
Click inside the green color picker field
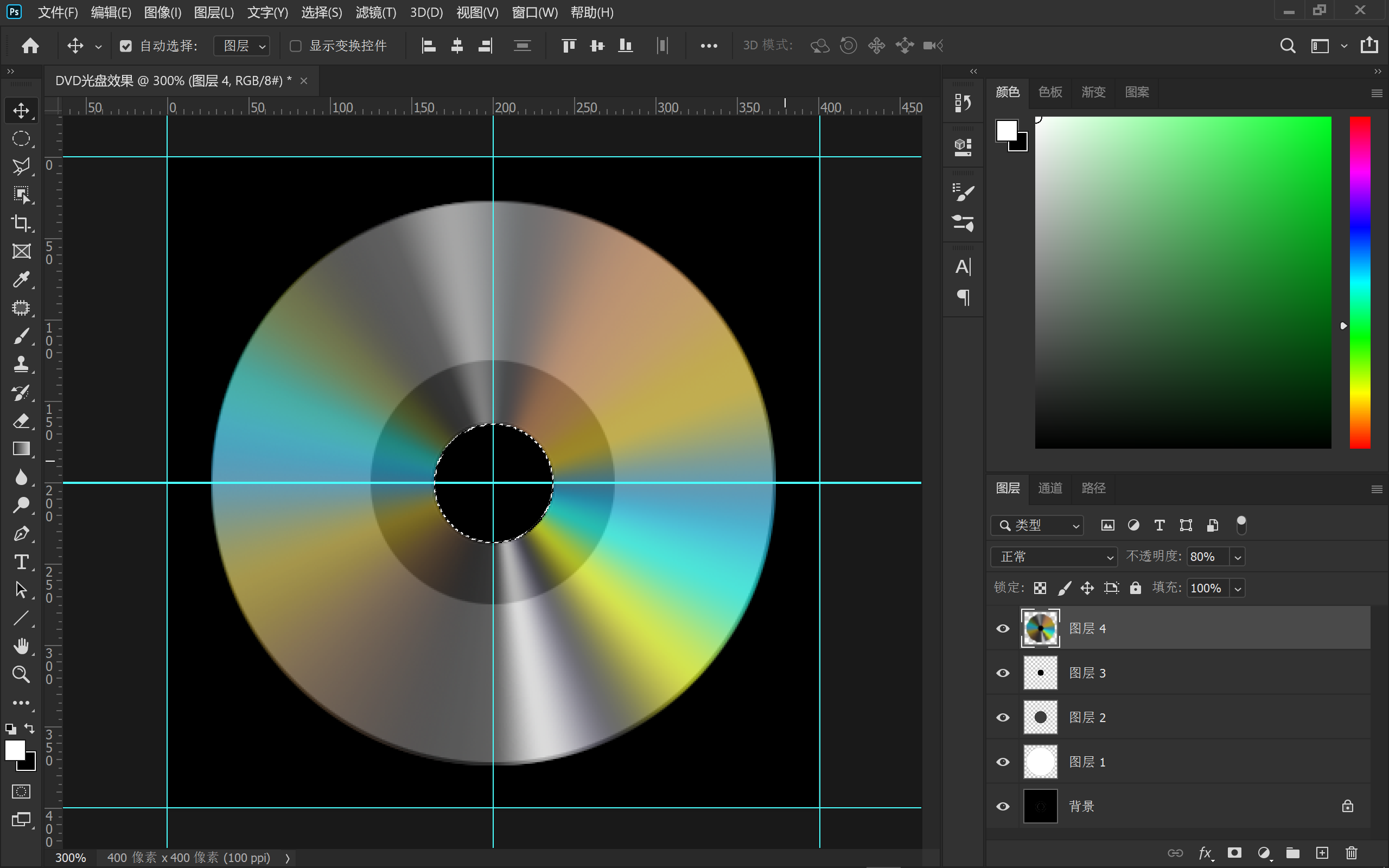pos(1182,283)
